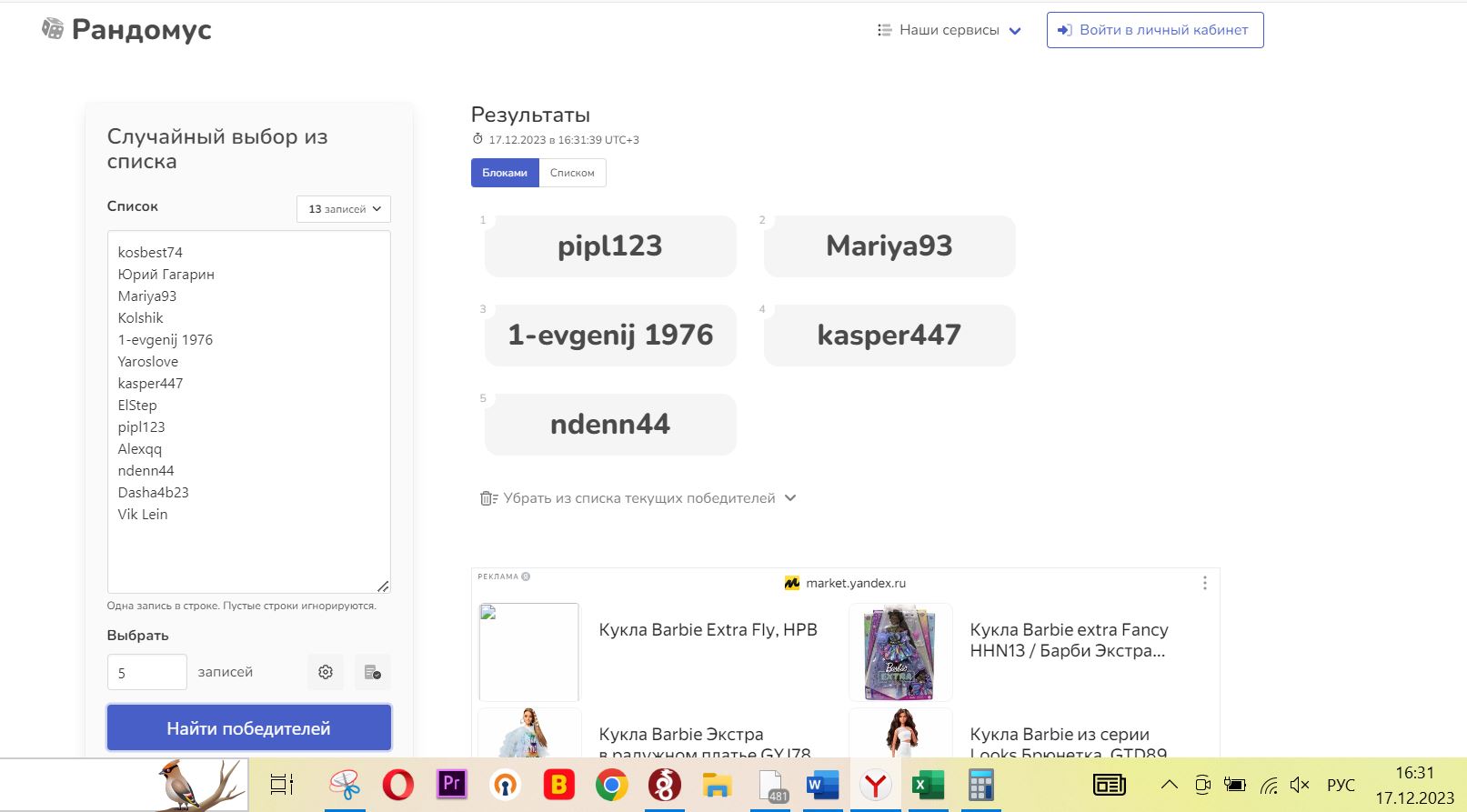This screenshot has height=812, width=1467.
Task: Click the muted volume speaker icon
Action: pos(1300,785)
